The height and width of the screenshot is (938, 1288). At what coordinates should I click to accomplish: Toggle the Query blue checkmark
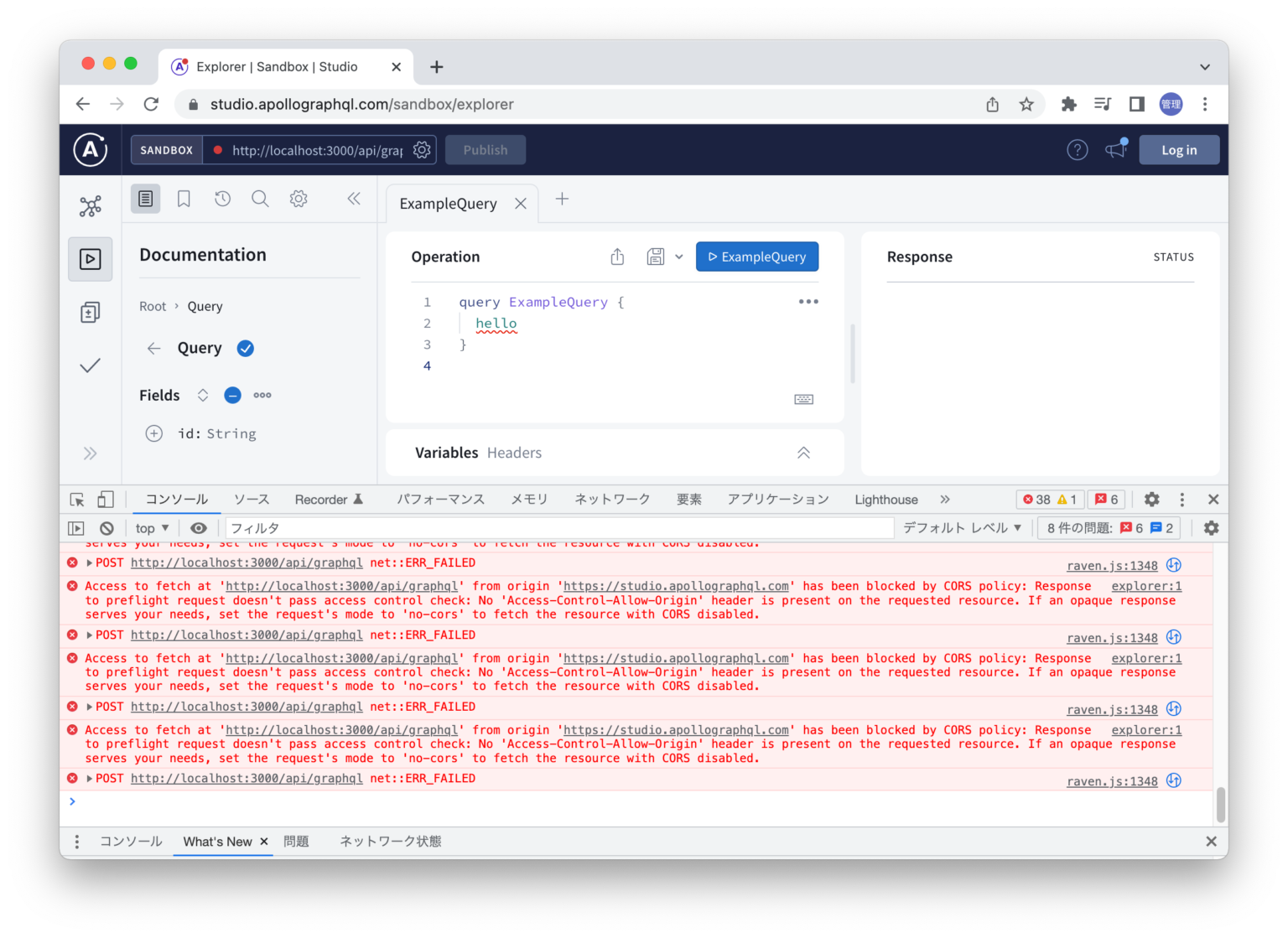(x=246, y=348)
